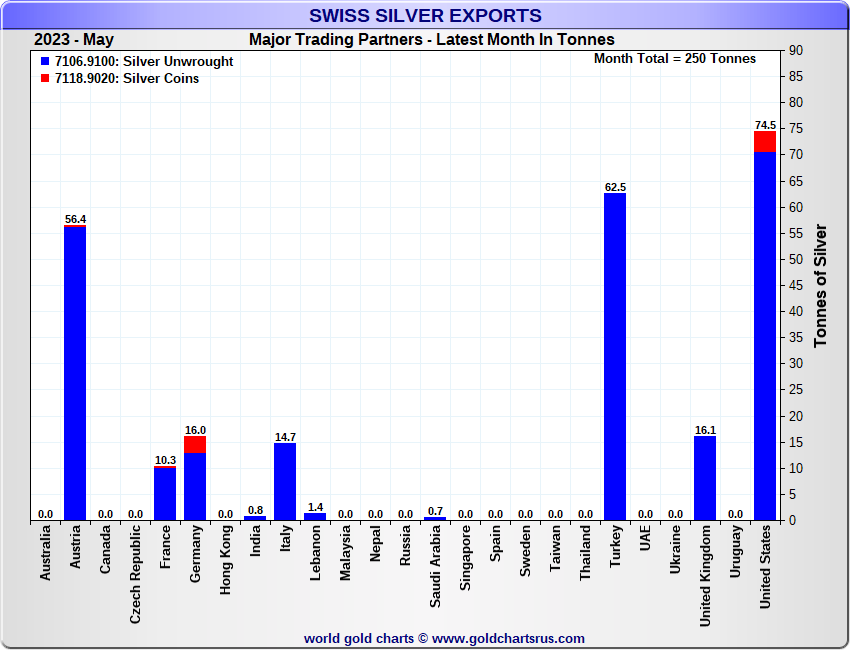
Task: Click the 2023 - May date label
Action: click(74, 40)
